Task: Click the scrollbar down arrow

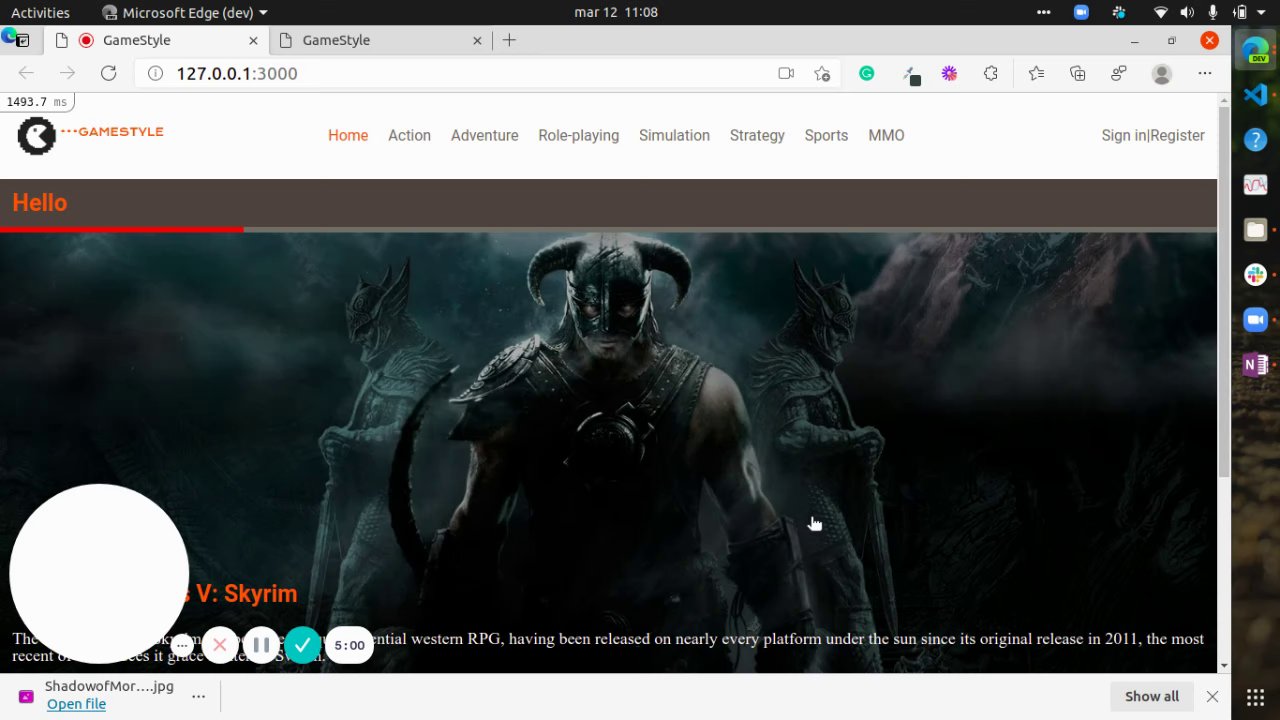Action: tap(1224, 665)
